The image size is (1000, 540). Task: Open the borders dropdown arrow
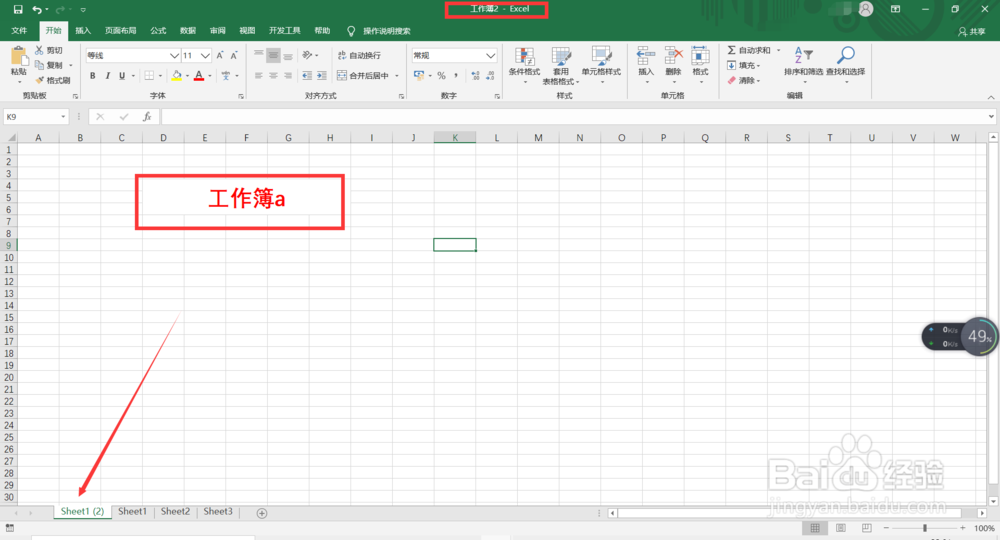pyautogui.click(x=160, y=76)
